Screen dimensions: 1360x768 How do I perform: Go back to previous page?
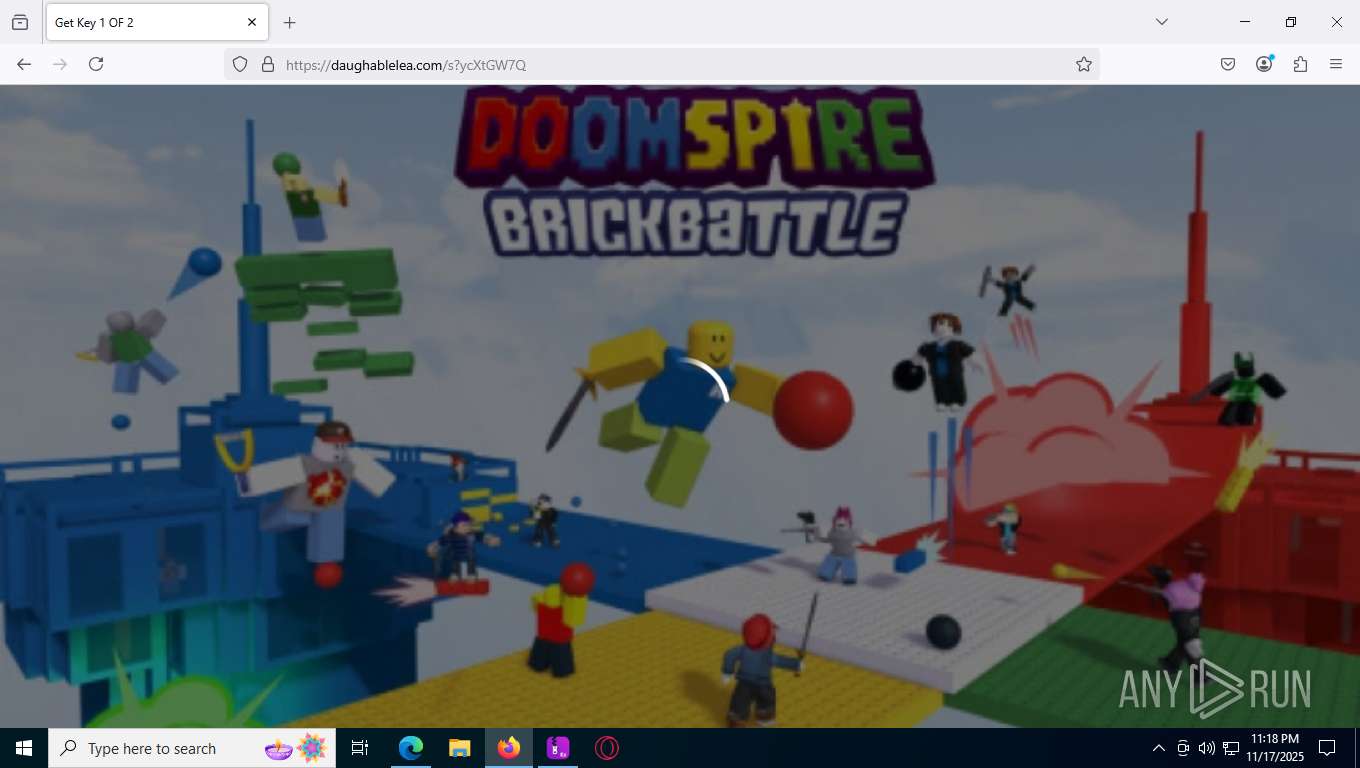(24, 64)
